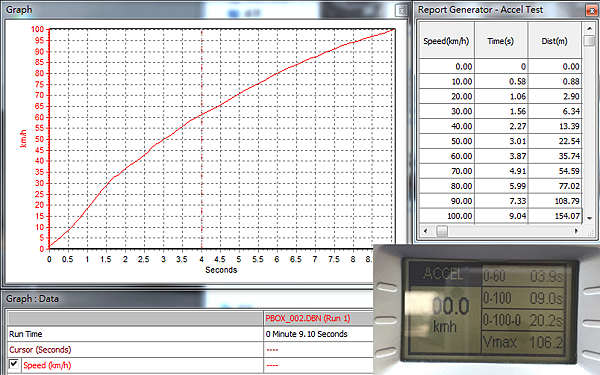Select the Time(s) column header

pos(501,40)
